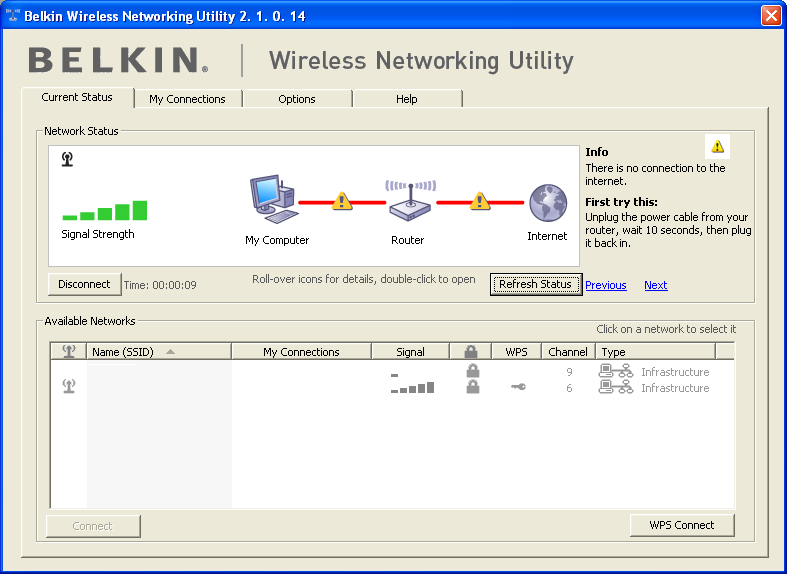The image size is (787, 574).
Task: Switch to the Current Status tab
Action: (77, 97)
